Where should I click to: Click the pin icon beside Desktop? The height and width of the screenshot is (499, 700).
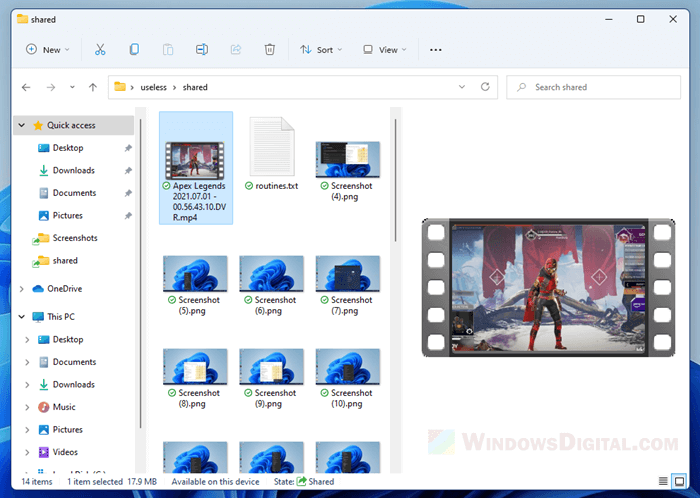[x=128, y=148]
